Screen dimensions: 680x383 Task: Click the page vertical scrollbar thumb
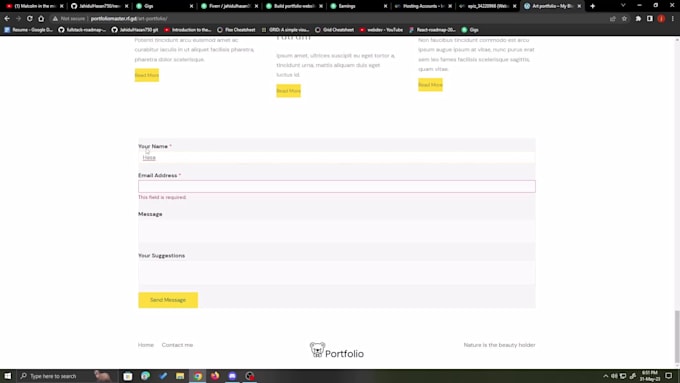click(x=677, y=337)
